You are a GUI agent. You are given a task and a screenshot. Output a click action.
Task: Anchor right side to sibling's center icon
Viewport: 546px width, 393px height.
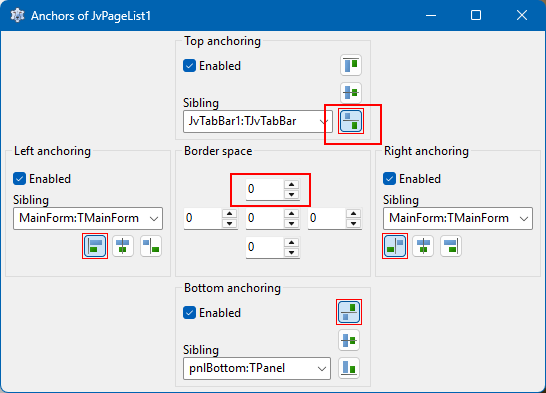pos(423,246)
